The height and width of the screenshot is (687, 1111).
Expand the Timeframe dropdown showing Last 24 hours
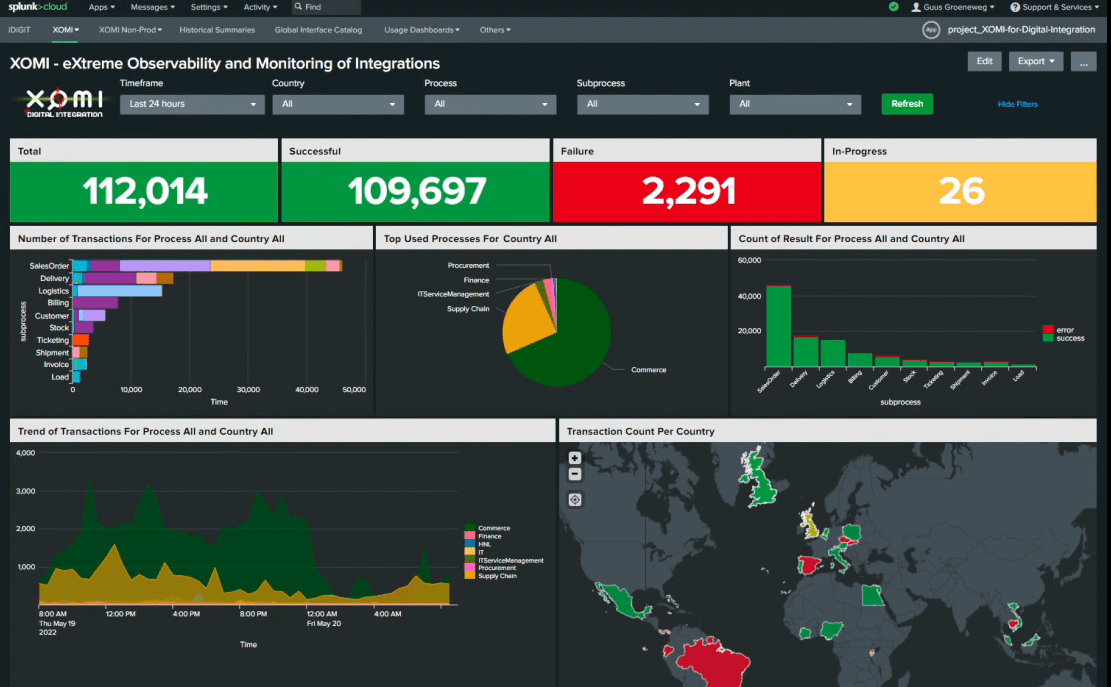(192, 104)
